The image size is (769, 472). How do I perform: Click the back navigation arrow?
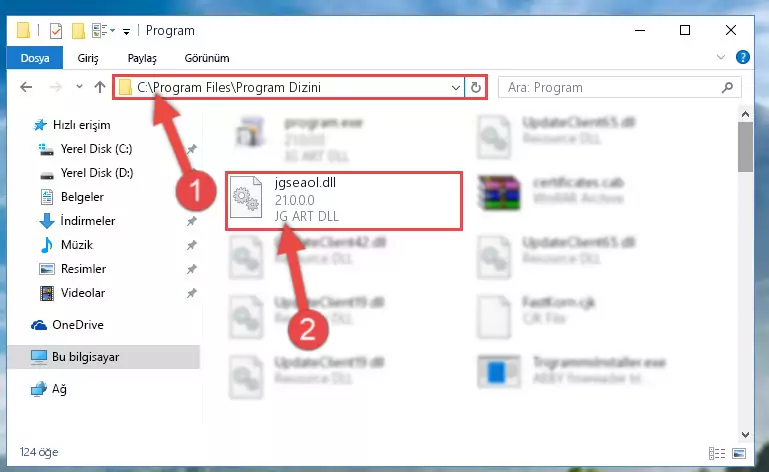coord(26,87)
